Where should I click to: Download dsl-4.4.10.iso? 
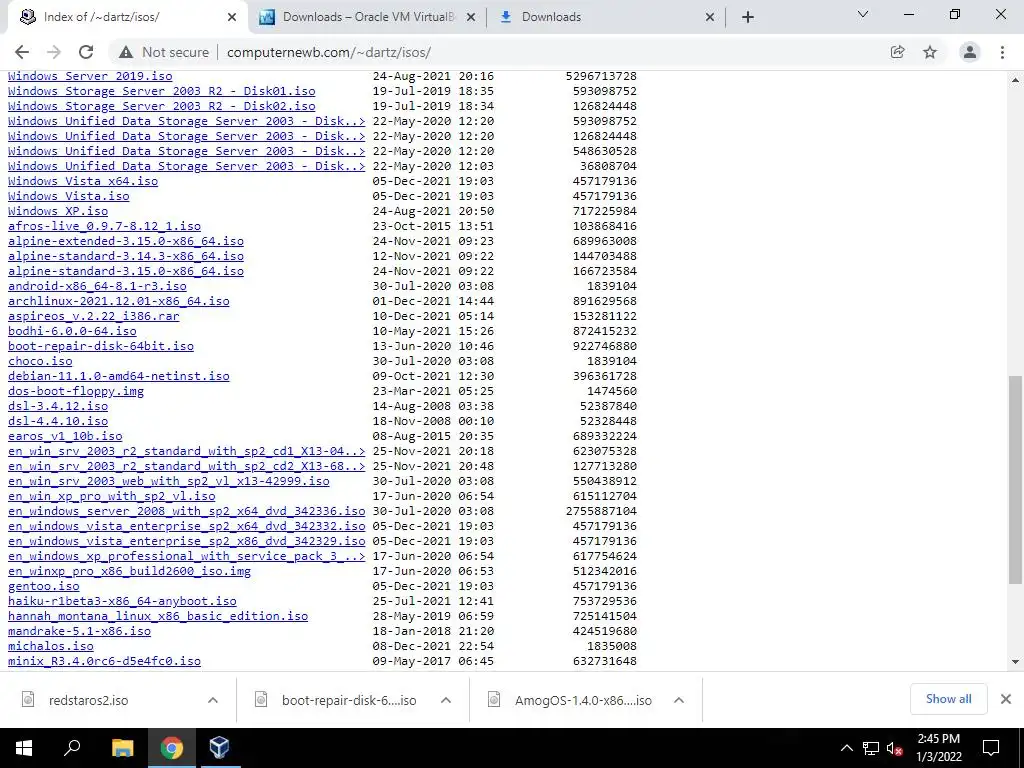pos(58,421)
